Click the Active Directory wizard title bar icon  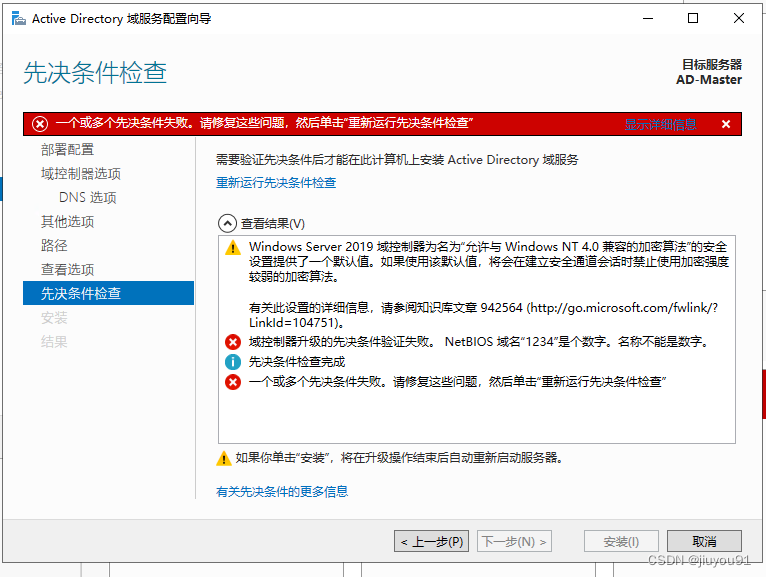click(19, 19)
